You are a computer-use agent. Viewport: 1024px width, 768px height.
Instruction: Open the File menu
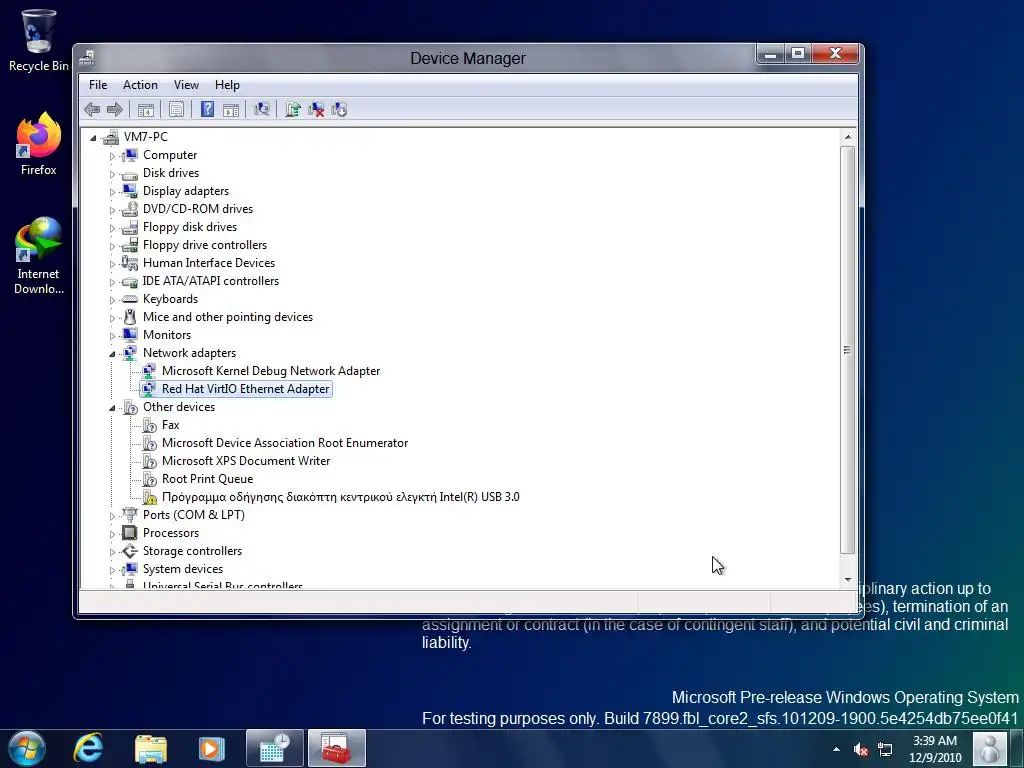pos(98,85)
